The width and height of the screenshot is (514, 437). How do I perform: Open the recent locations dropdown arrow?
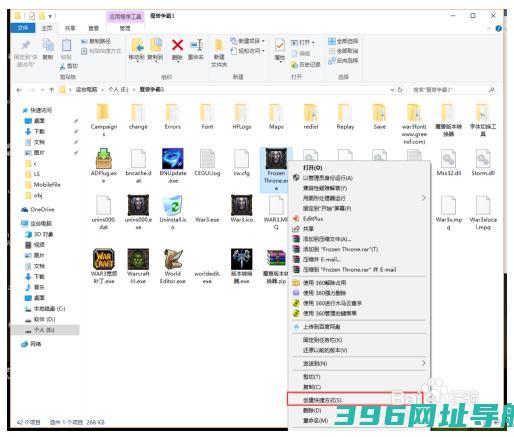[42, 90]
